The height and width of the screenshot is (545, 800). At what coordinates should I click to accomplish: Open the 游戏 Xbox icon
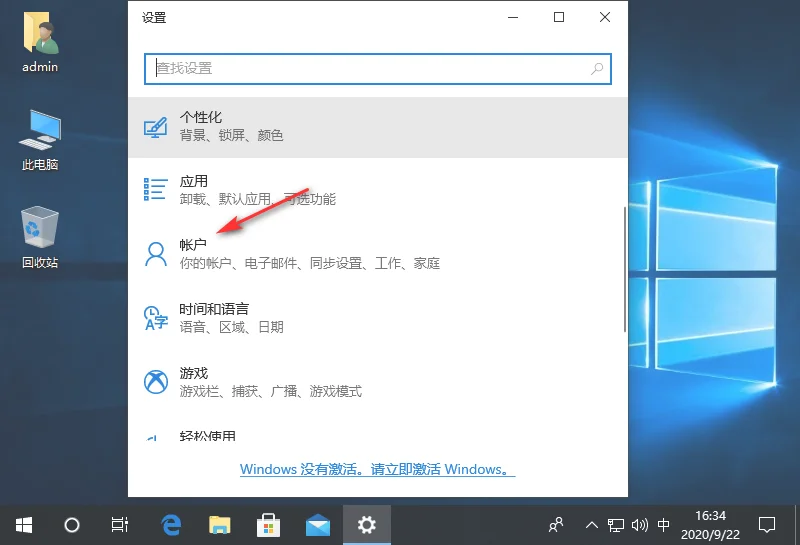(x=156, y=382)
